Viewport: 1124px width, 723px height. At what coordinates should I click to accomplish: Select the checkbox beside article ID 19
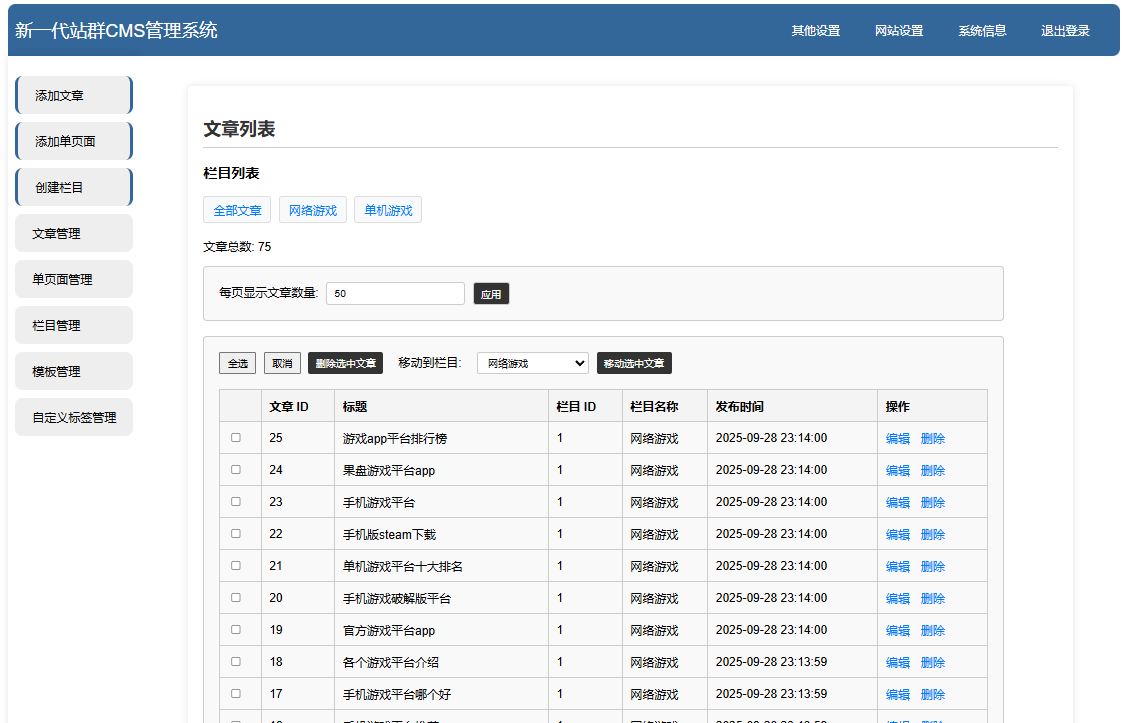236,629
